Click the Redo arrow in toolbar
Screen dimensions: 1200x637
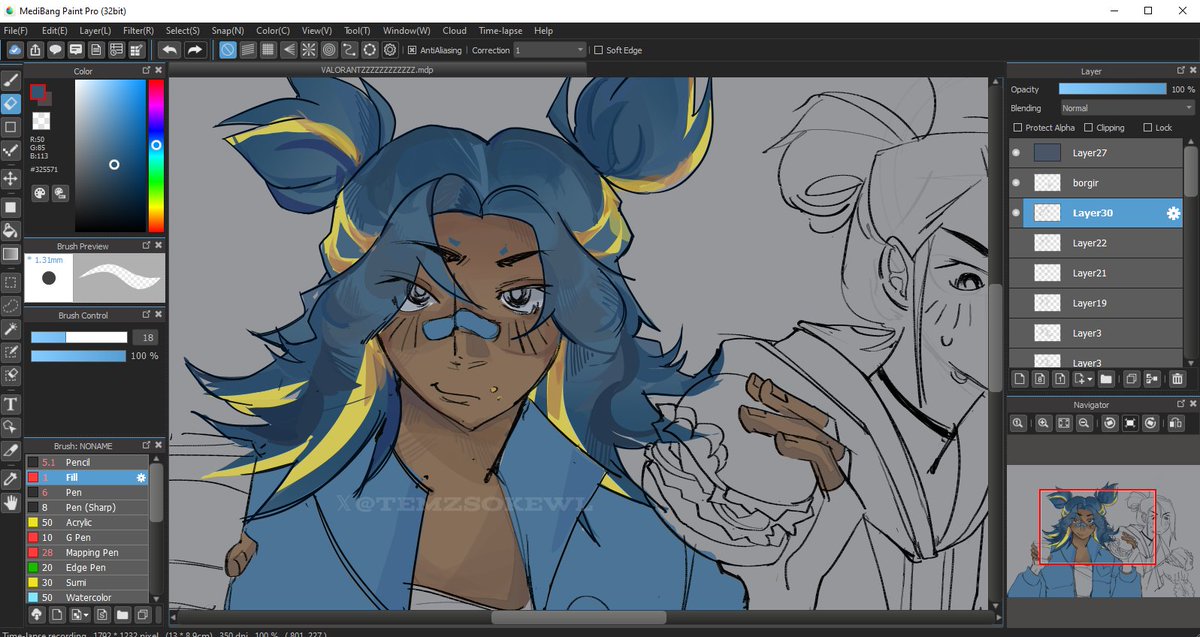(x=195, y=49)
